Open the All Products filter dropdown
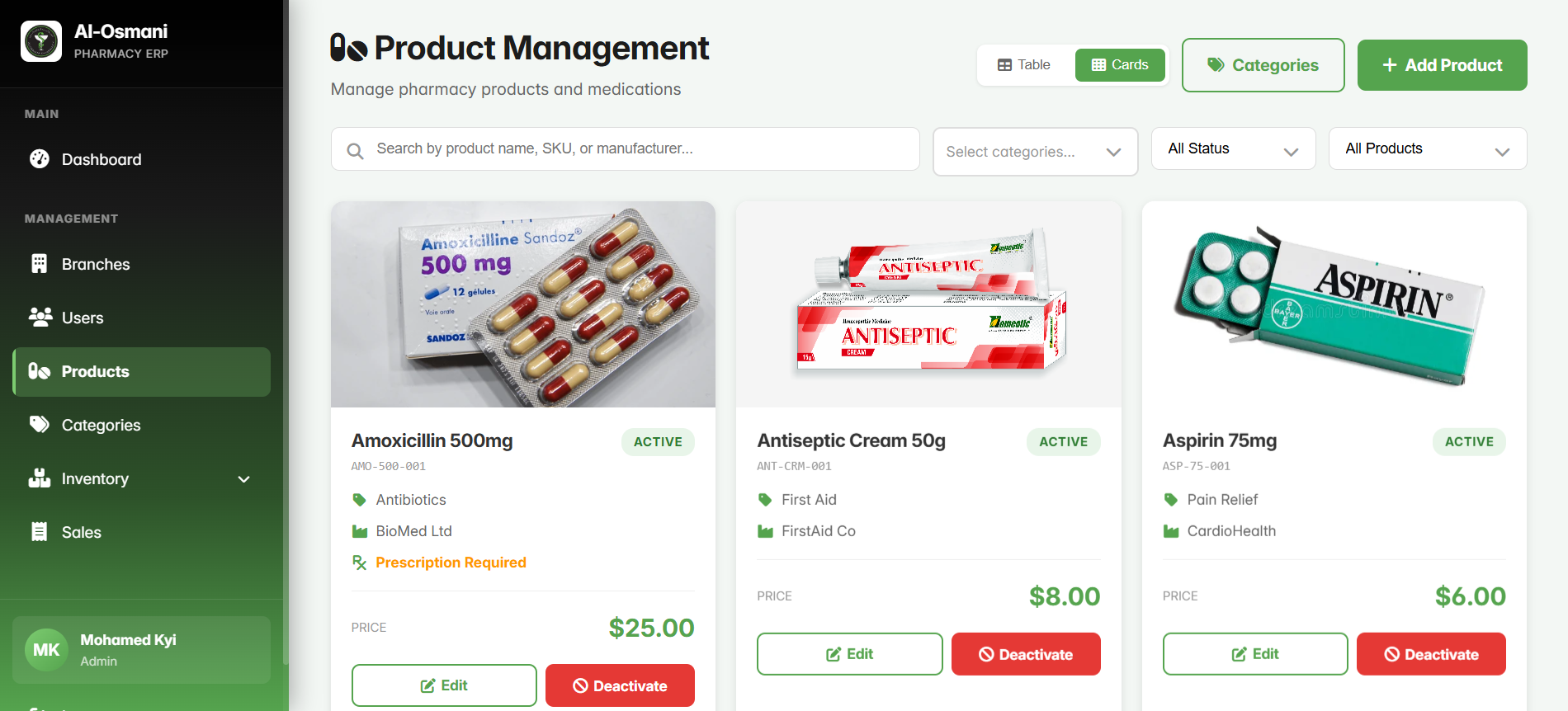 click(1428, 149)
